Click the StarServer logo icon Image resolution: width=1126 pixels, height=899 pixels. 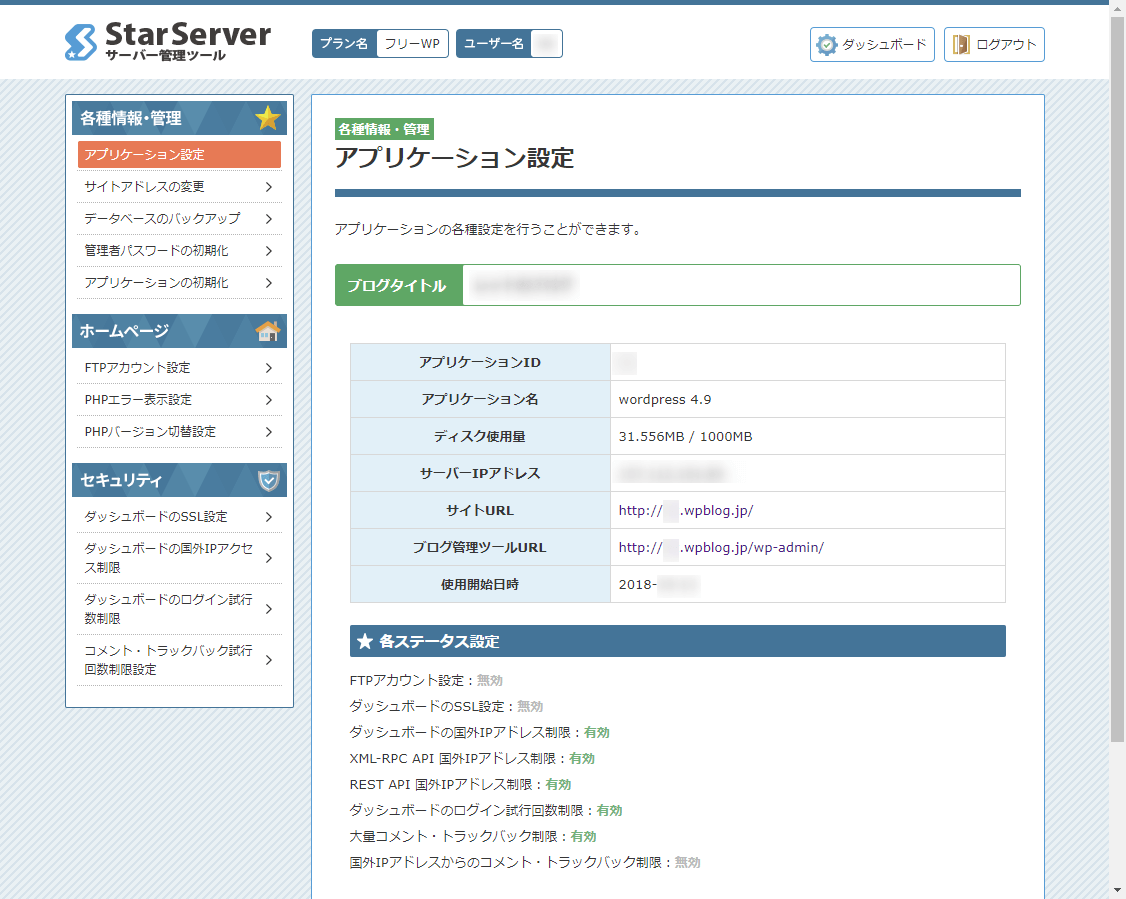click(x=80, y=42)
